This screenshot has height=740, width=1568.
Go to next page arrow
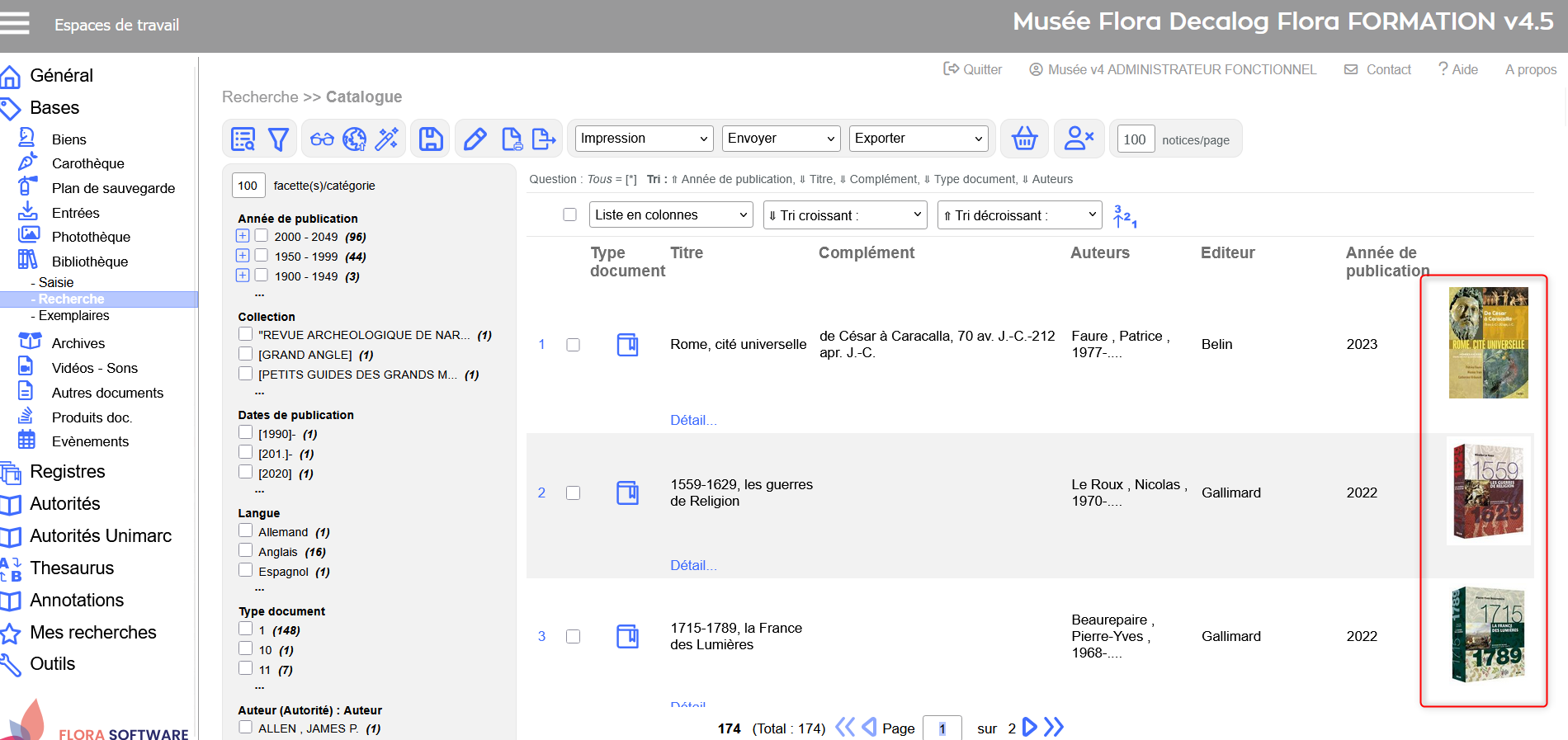[1029, 727]
